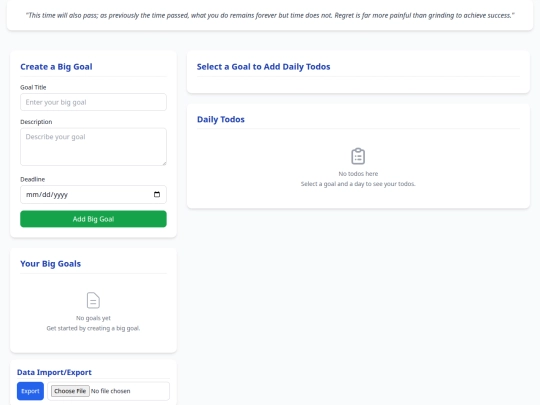Click the Data Import/Export heading
Screen dimensions: 540x405
click(54, 372)
